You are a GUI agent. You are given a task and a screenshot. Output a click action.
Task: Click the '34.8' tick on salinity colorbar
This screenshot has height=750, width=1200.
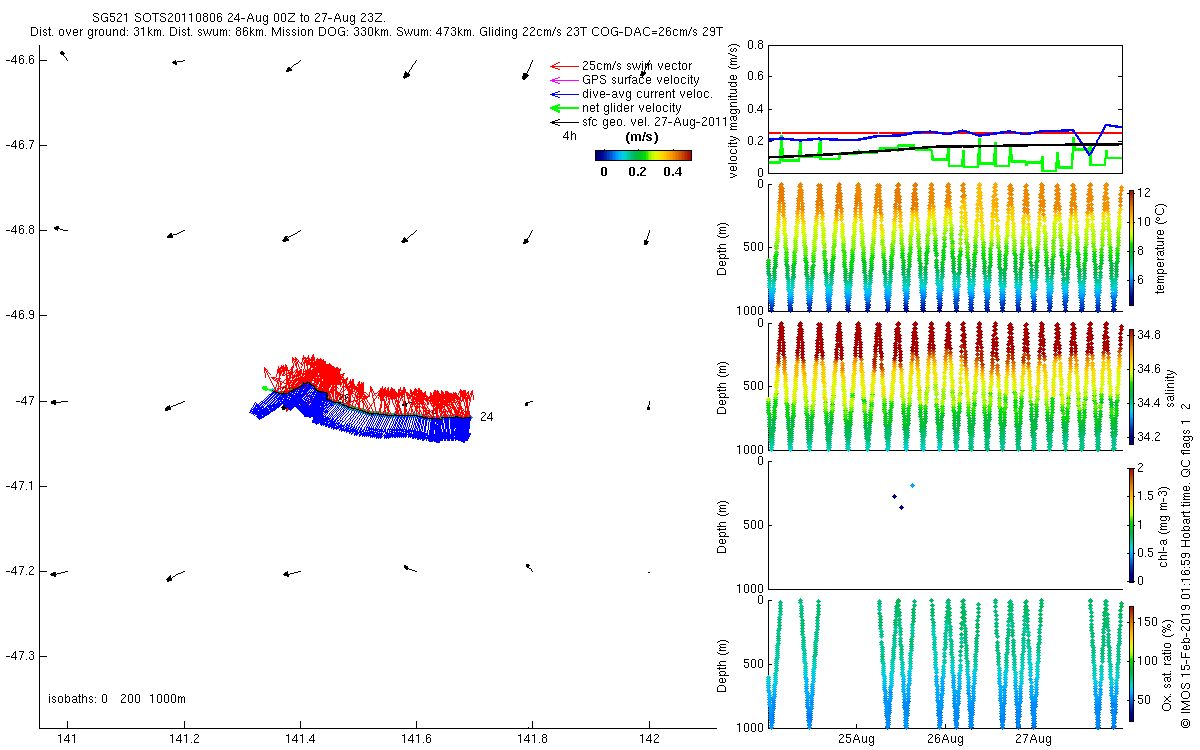point(1150,334)
